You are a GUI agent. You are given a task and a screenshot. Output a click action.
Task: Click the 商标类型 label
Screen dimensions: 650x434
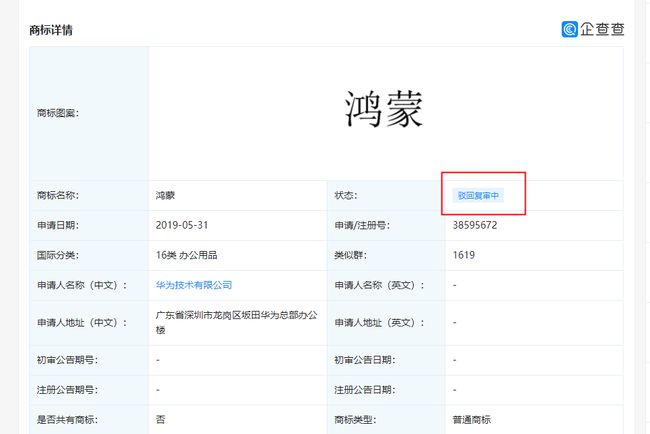[x=355, y=419]
